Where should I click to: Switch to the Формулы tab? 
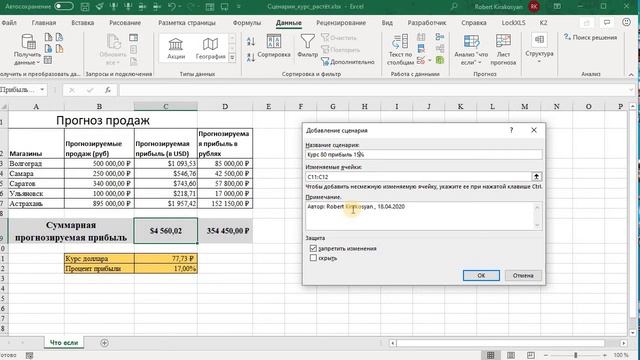[247, 23]
